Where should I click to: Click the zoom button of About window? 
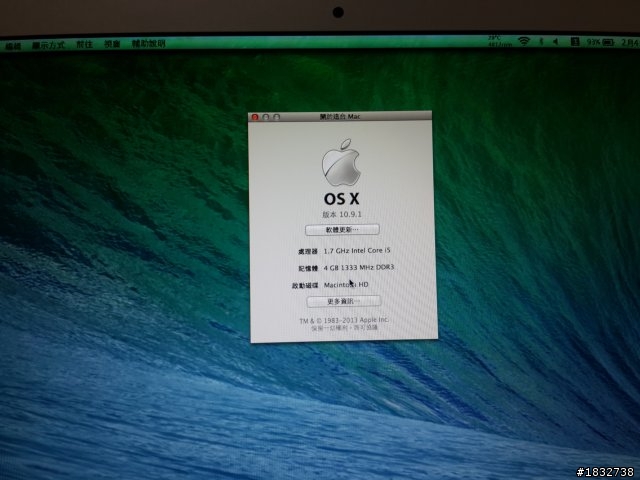pos(276,117)
